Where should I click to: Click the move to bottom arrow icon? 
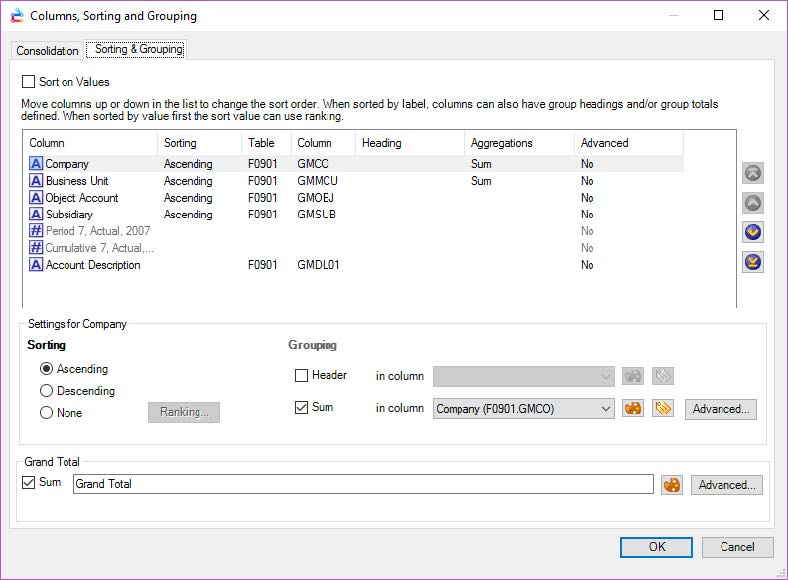pos(753,262)
